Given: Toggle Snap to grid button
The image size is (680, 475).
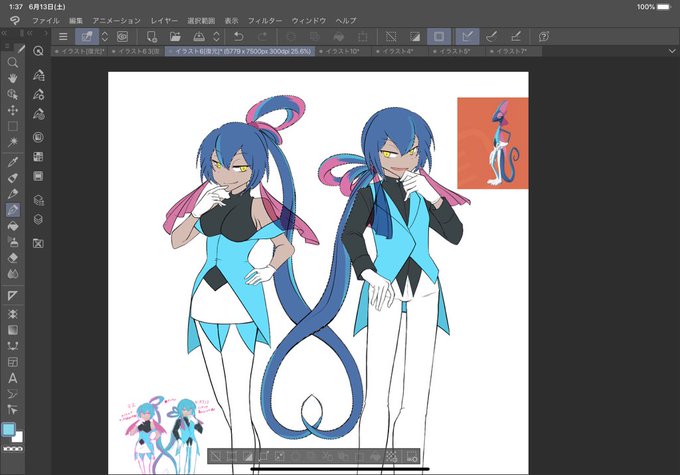Looking at the screenshot, I should tap(516, 36).
